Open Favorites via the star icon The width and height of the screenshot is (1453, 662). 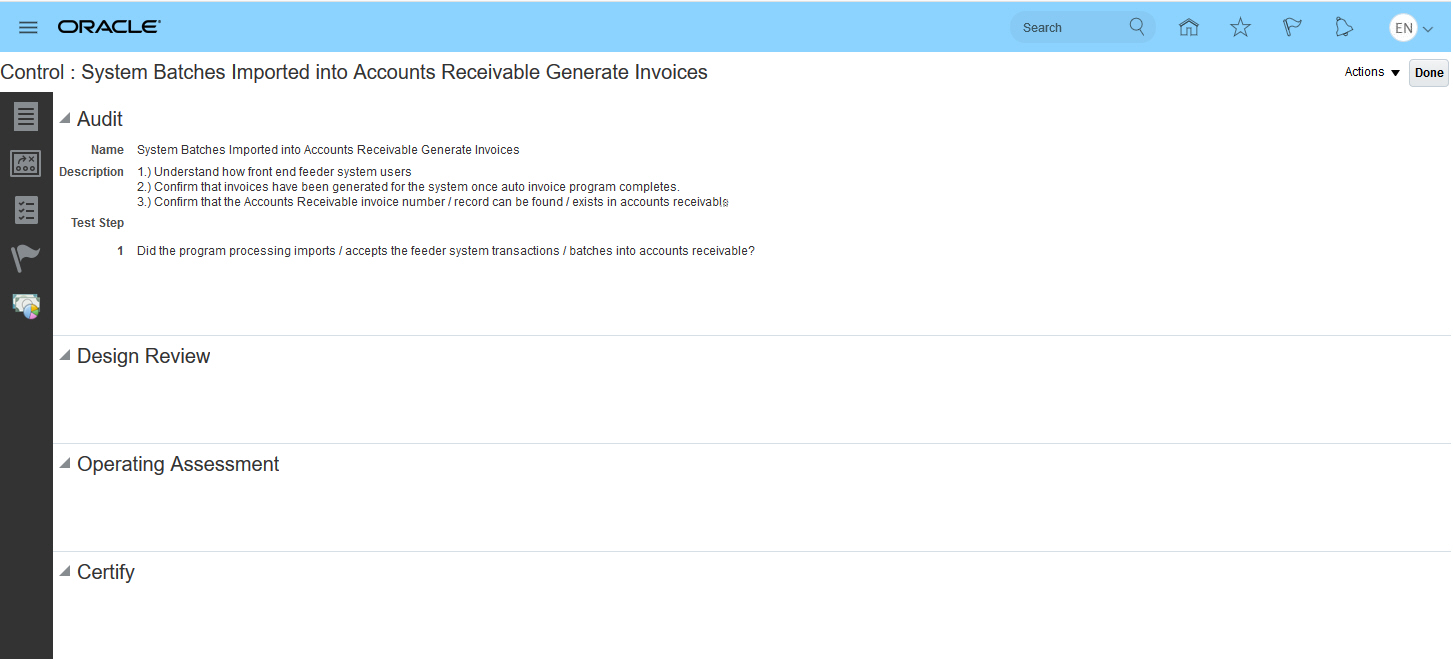click(1240, 27)
